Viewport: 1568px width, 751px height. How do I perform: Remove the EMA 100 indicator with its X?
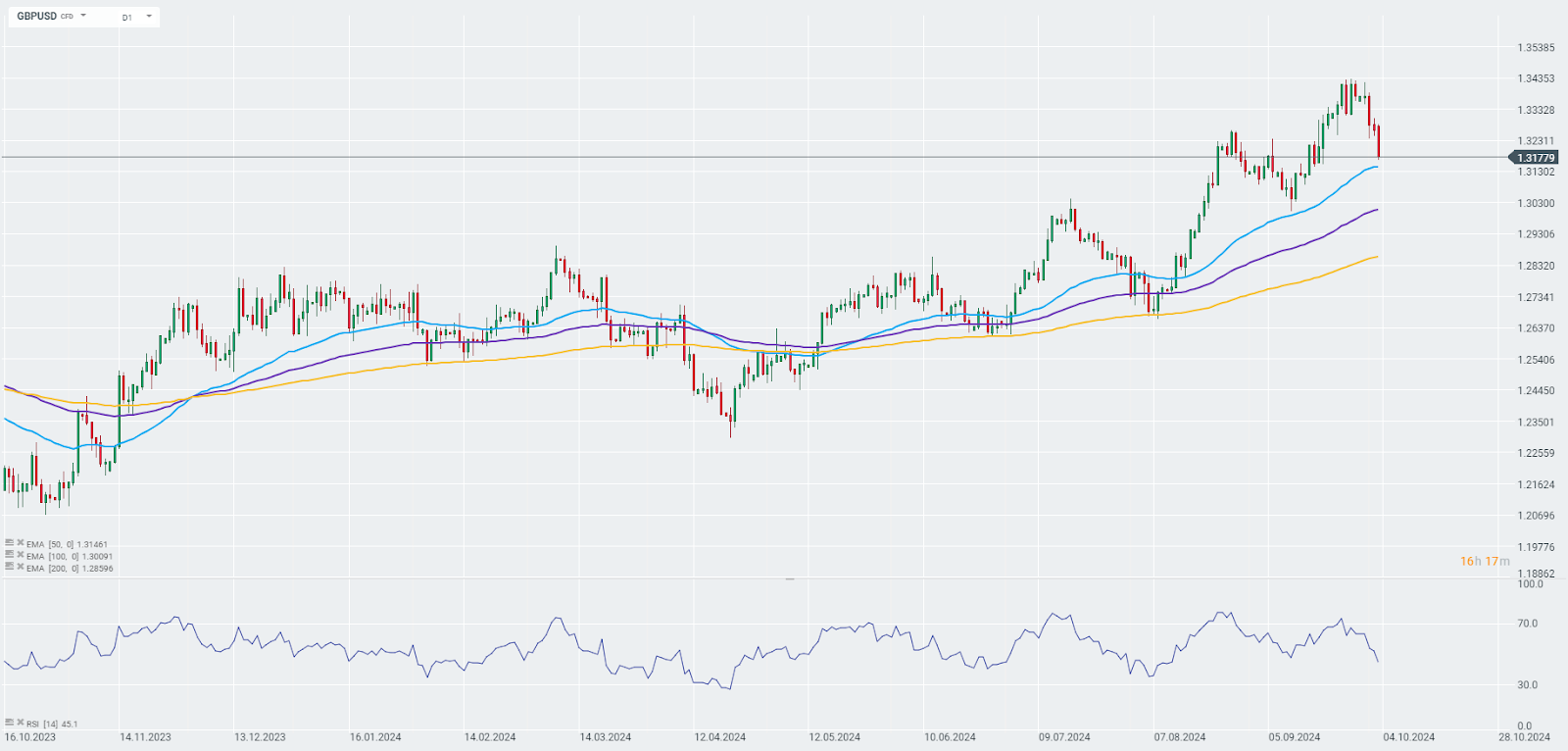point(21,554)
